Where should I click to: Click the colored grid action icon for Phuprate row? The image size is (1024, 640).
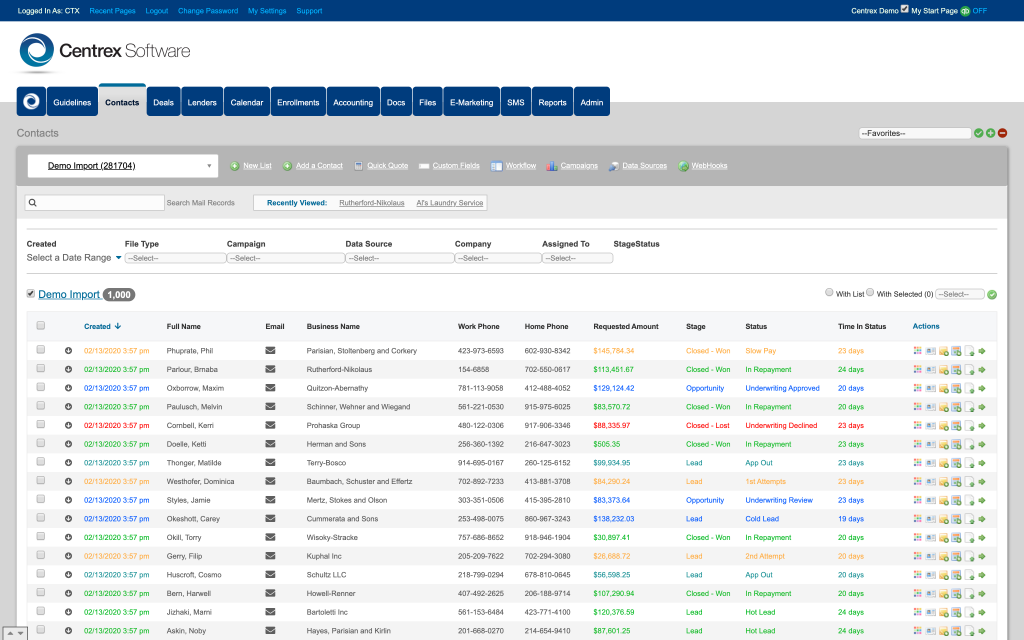(918, 351)
